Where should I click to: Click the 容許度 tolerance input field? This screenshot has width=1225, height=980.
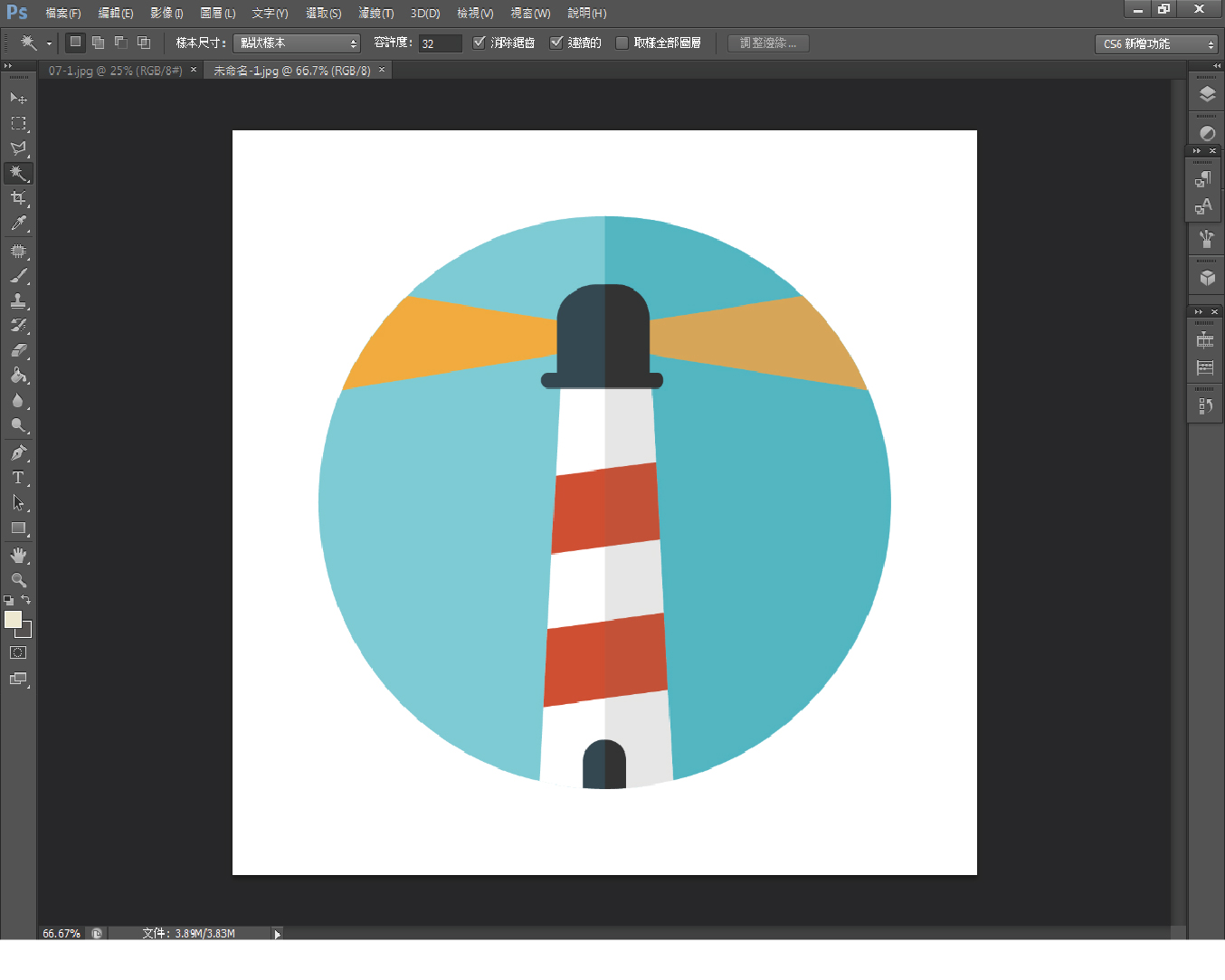pyautogui.click(x=440, y=43)
